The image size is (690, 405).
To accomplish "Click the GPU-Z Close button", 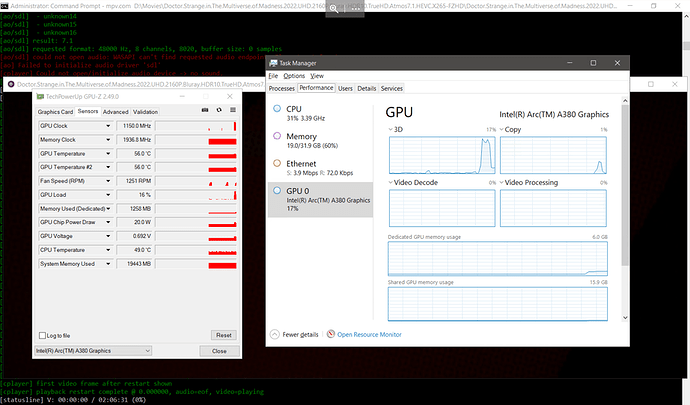I will click(219, 351).
